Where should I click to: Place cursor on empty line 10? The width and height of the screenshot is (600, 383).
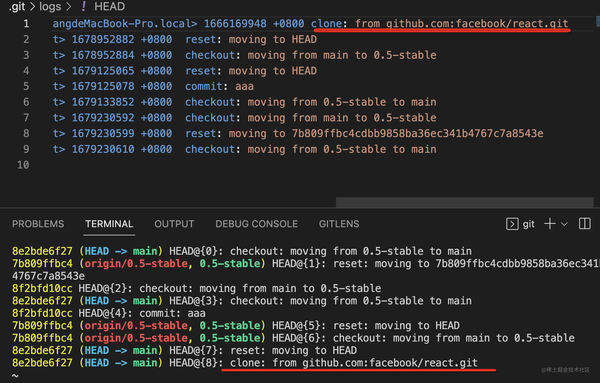306,165
